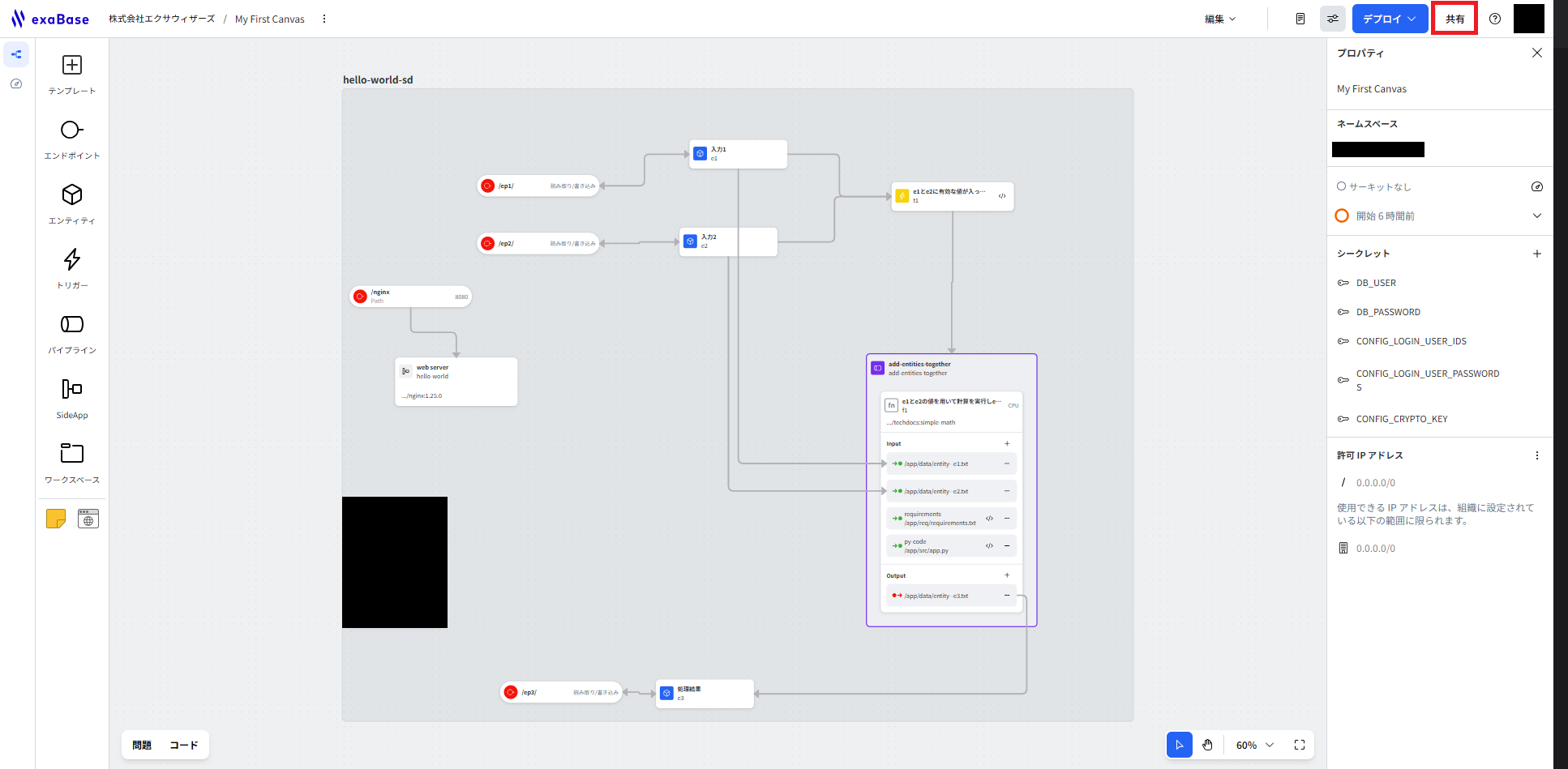Remove the entity-e1.txt input row
This screenshot has width=1568, height=769.
(x=1007, y=464)
